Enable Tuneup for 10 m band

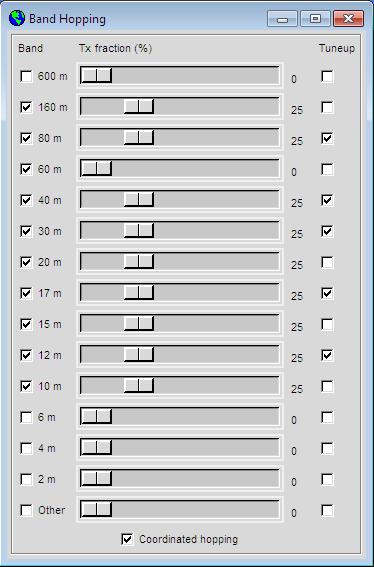pos(327,386)
